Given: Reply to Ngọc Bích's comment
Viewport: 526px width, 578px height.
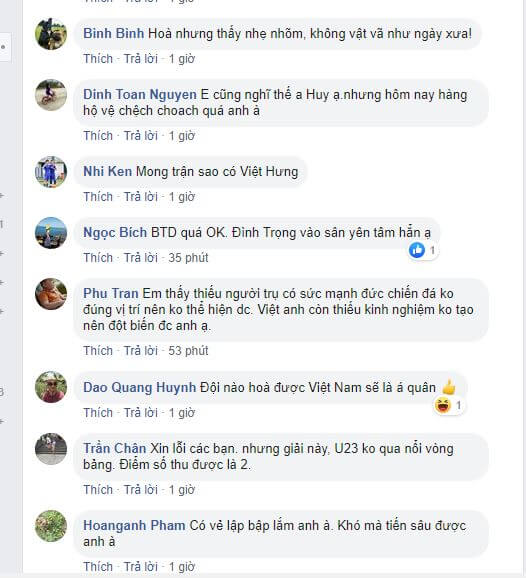Looking at the screenshot, I should pyautogui.click(x=140, y=257).
